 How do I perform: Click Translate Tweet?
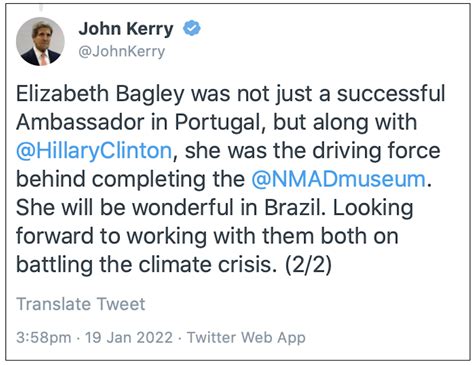click(x=81, y=304)
